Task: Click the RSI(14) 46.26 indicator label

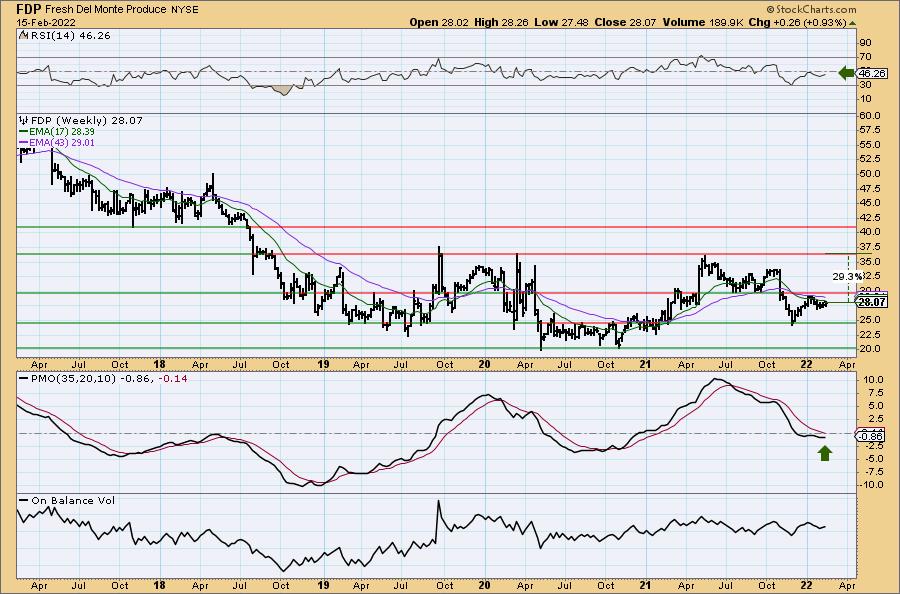Action: [69, 36]
